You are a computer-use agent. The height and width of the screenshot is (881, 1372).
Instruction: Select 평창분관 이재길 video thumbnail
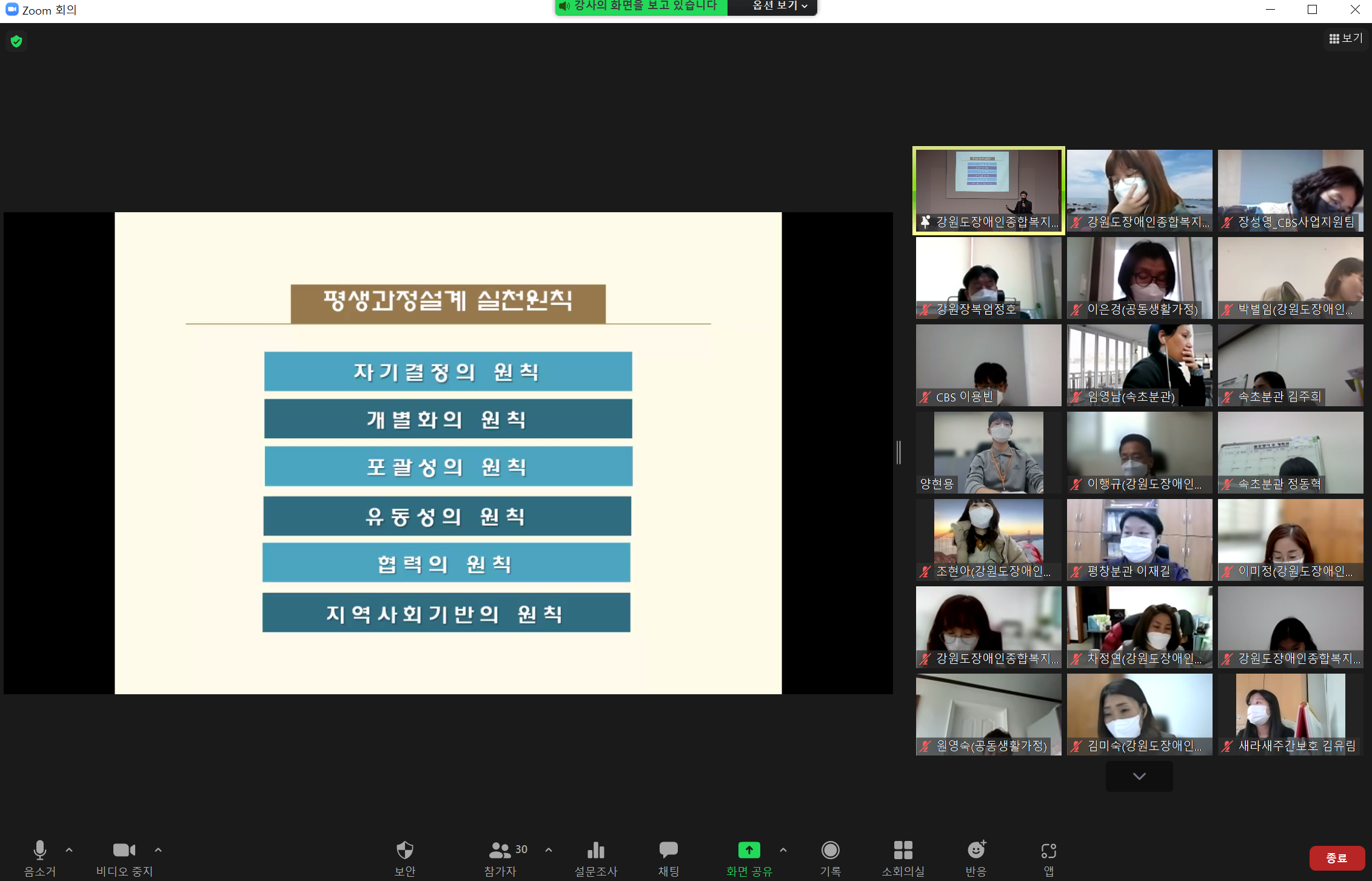tap(1140, 540)
